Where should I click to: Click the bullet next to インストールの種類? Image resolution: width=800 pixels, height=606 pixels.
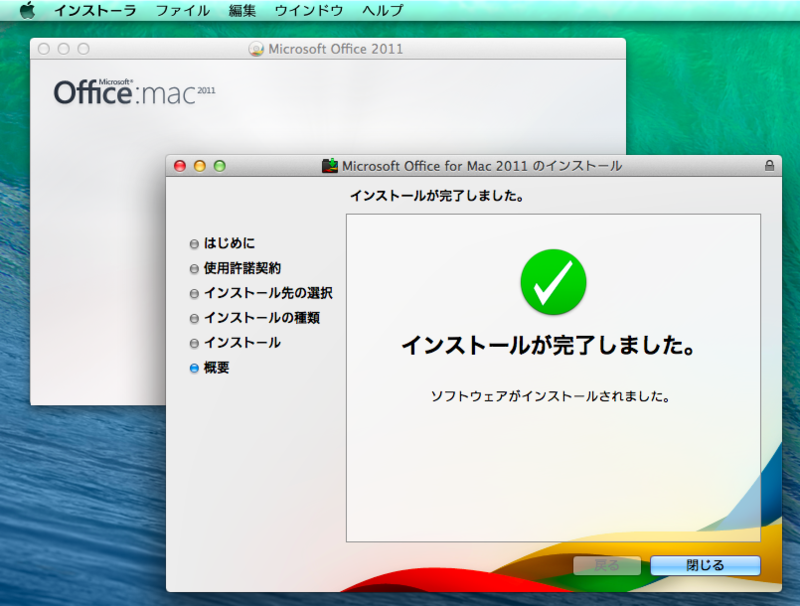pyautogui.click(x=194, y=319)
